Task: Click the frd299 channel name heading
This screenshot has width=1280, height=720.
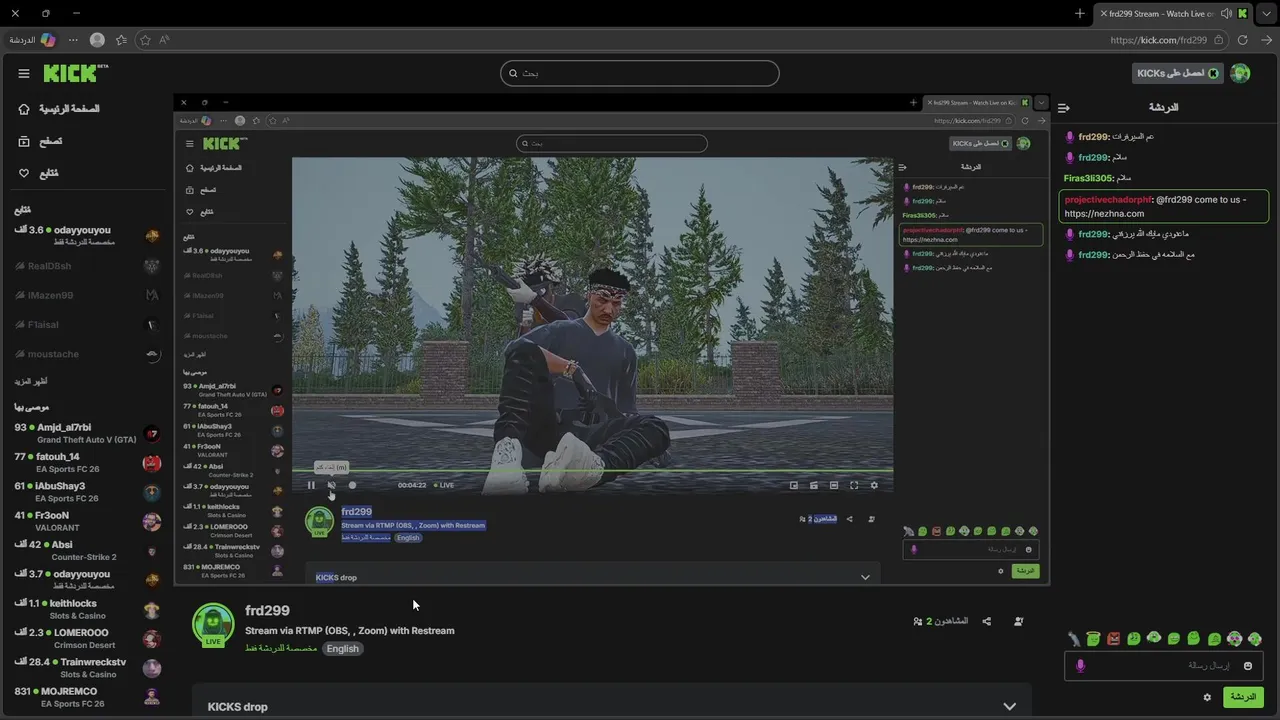Action: (x=267, y=610)
